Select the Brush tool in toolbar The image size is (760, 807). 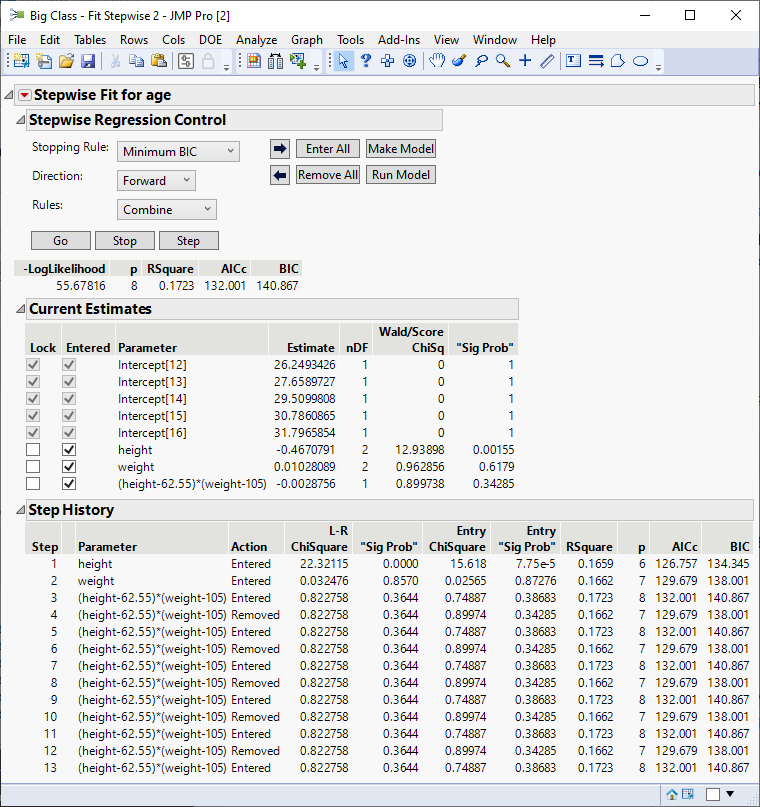(x=459, y=61)
